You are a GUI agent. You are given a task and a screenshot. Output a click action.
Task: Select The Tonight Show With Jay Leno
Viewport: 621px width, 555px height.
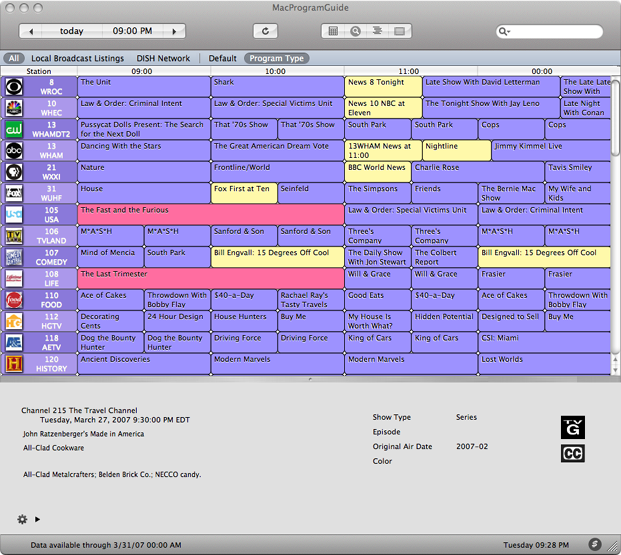coord(491,108)
